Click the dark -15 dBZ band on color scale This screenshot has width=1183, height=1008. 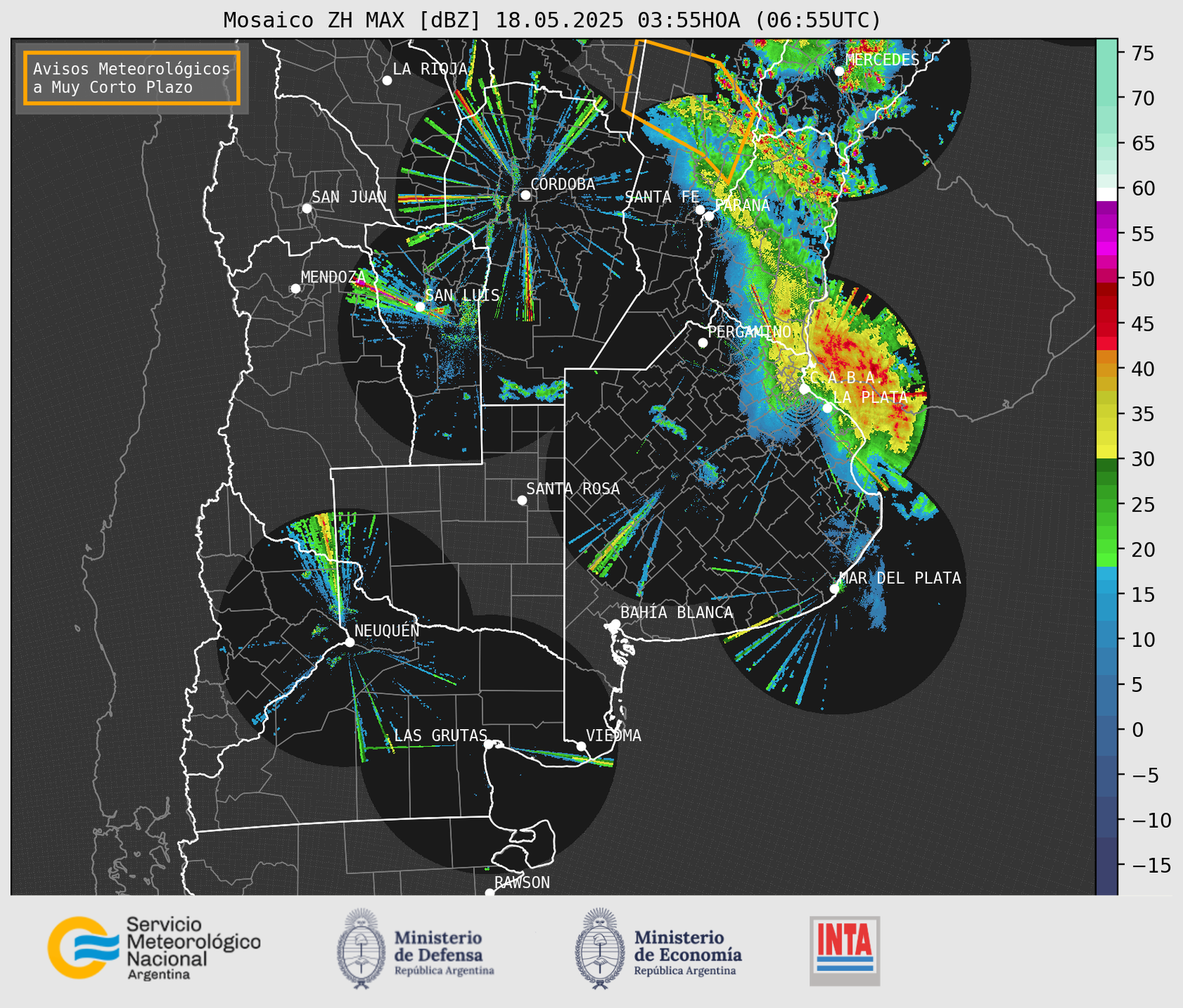tap(1106, 865)
